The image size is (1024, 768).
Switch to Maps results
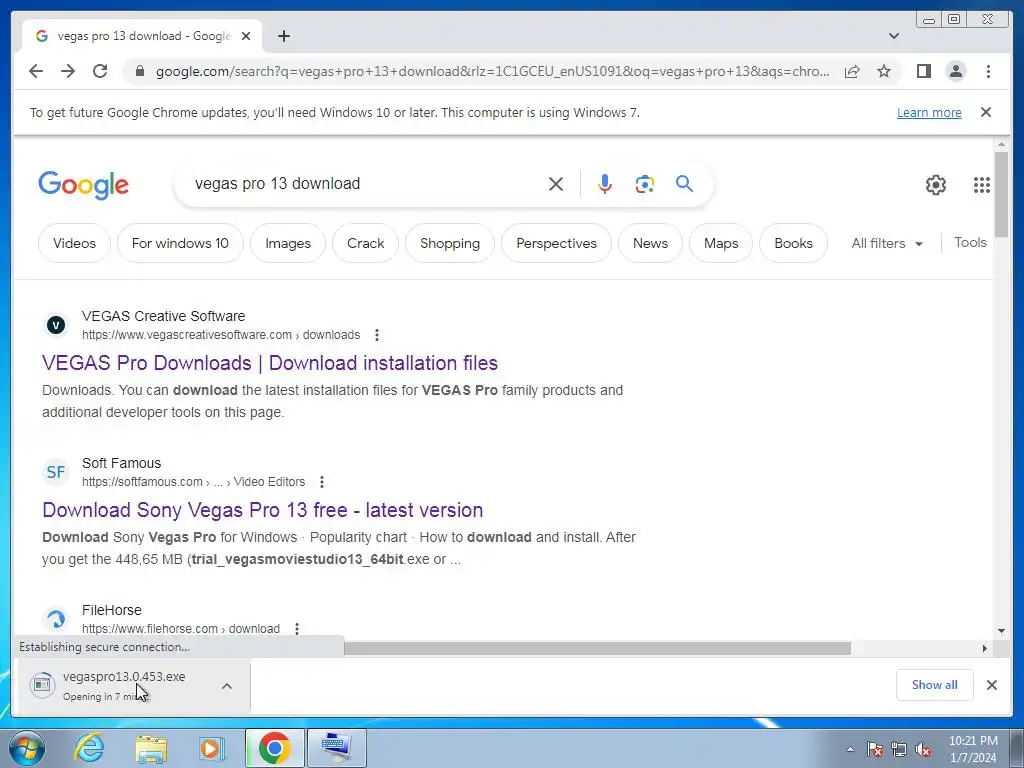[x=721, y=243]
